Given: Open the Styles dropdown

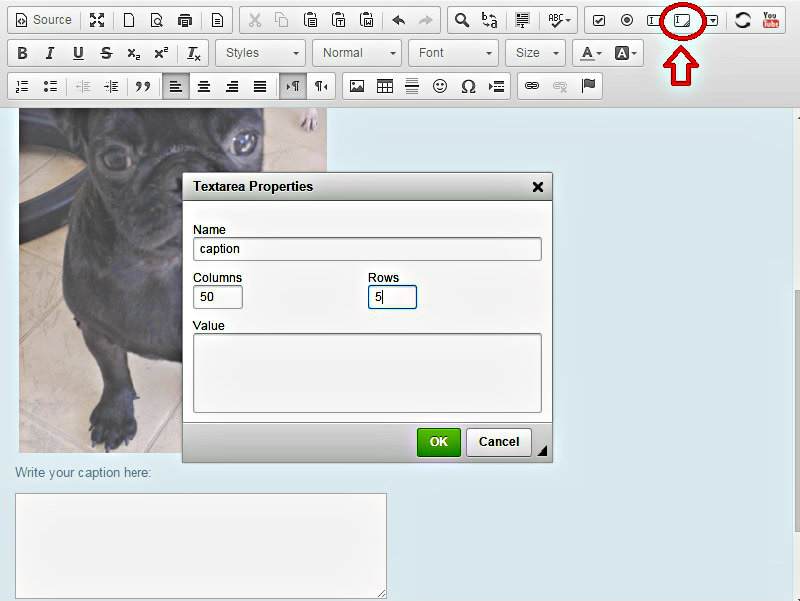Looking at the screenshot, I should click(x=261, y=53).
